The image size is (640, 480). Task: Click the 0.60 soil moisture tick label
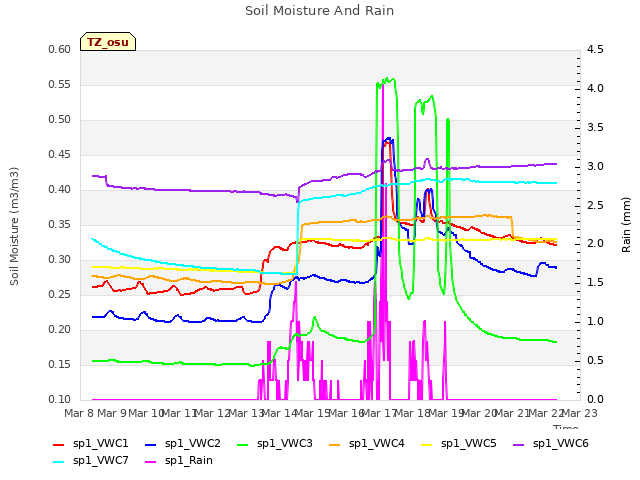coord(60,50)
